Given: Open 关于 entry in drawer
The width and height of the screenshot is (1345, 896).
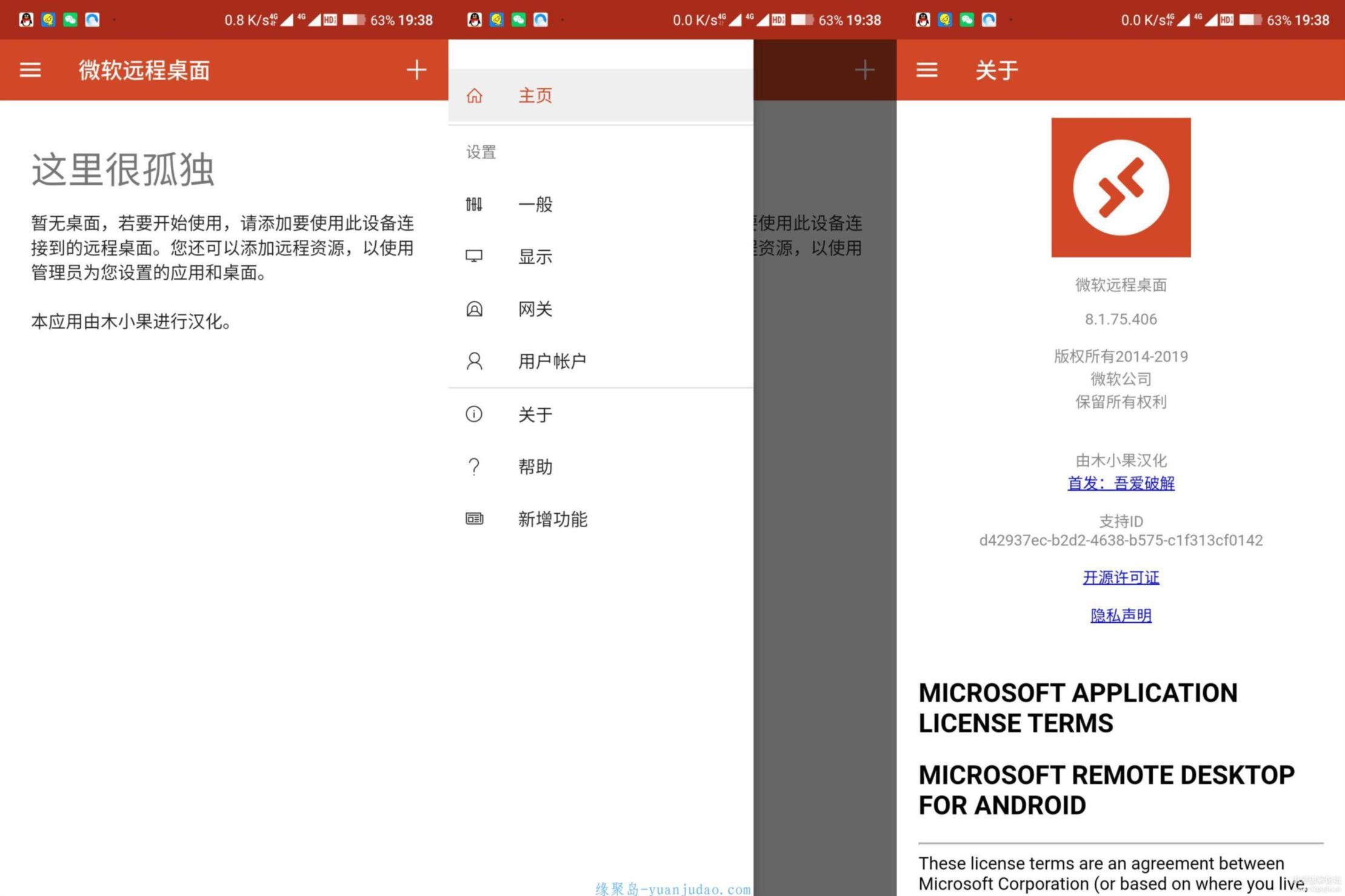Looking at the screenshot, I should pos(601,414).
